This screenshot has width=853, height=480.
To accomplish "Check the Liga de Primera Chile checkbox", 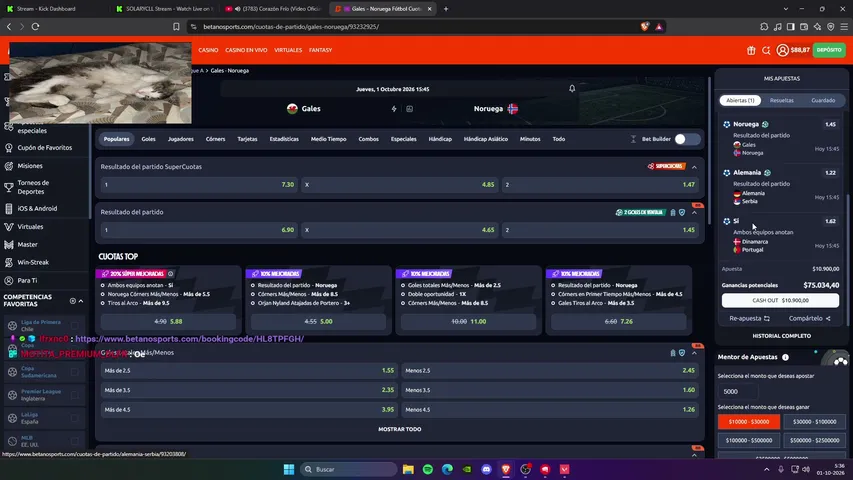I will click(x=75, y=325).
